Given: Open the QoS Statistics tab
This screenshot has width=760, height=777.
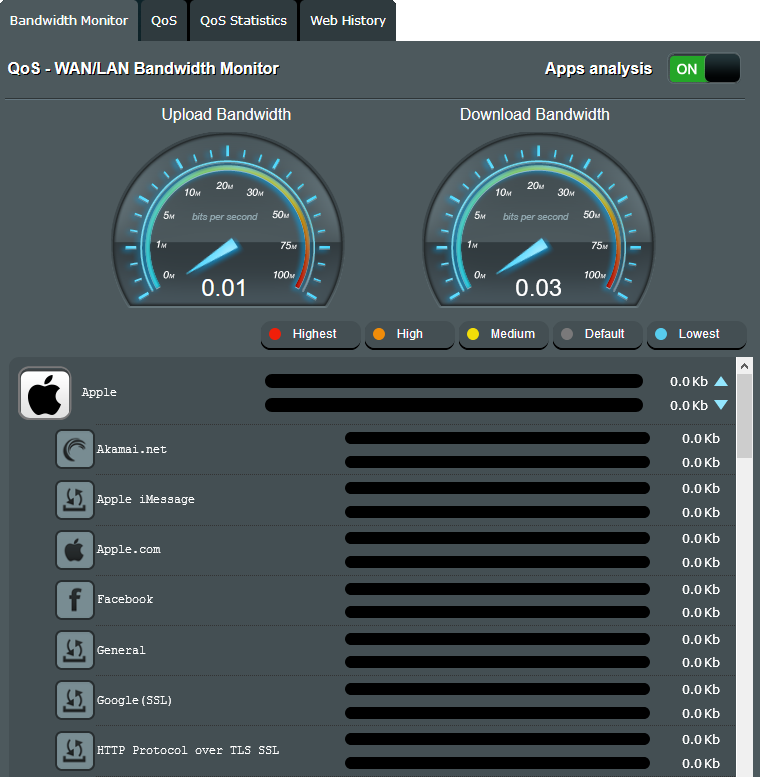Looking at the screenshot, I should (243, 21).
